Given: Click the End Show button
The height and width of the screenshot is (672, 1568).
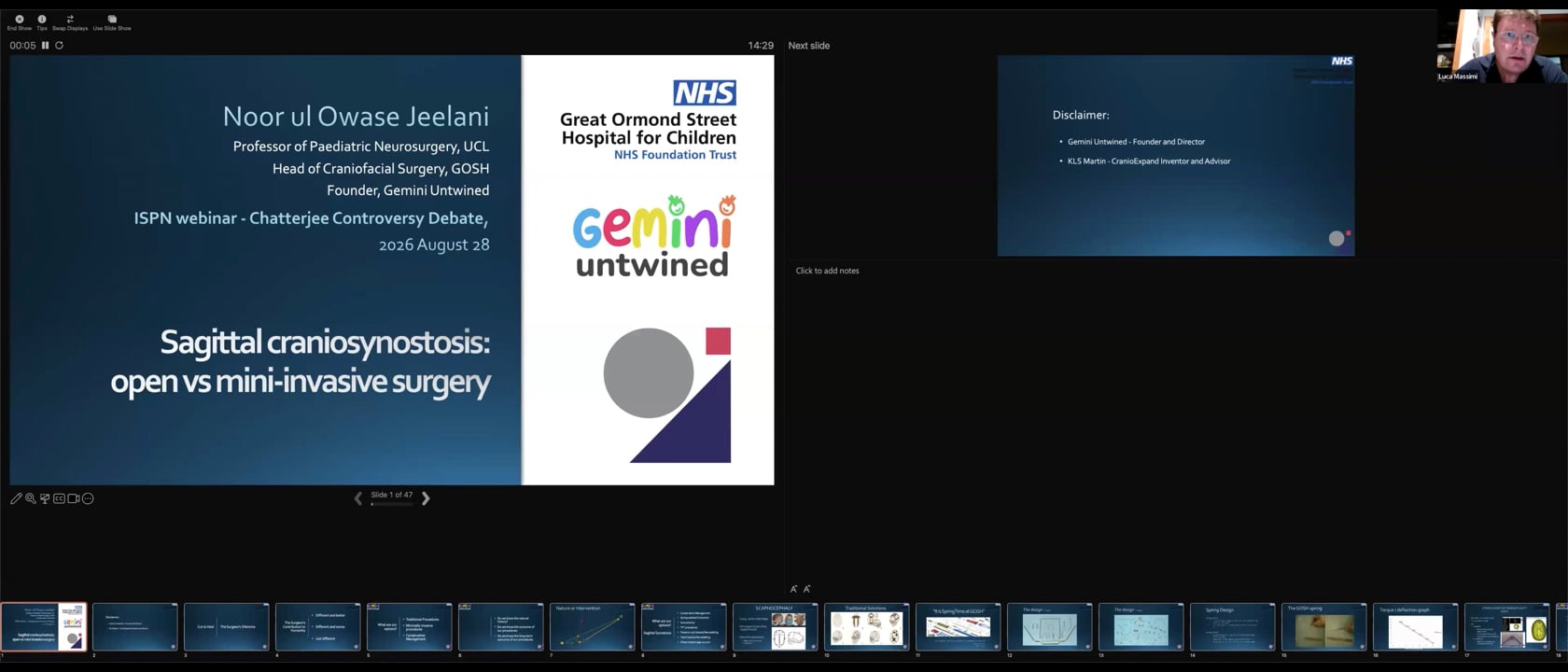Looking at the screenshot, I should [x=19, y=22].
